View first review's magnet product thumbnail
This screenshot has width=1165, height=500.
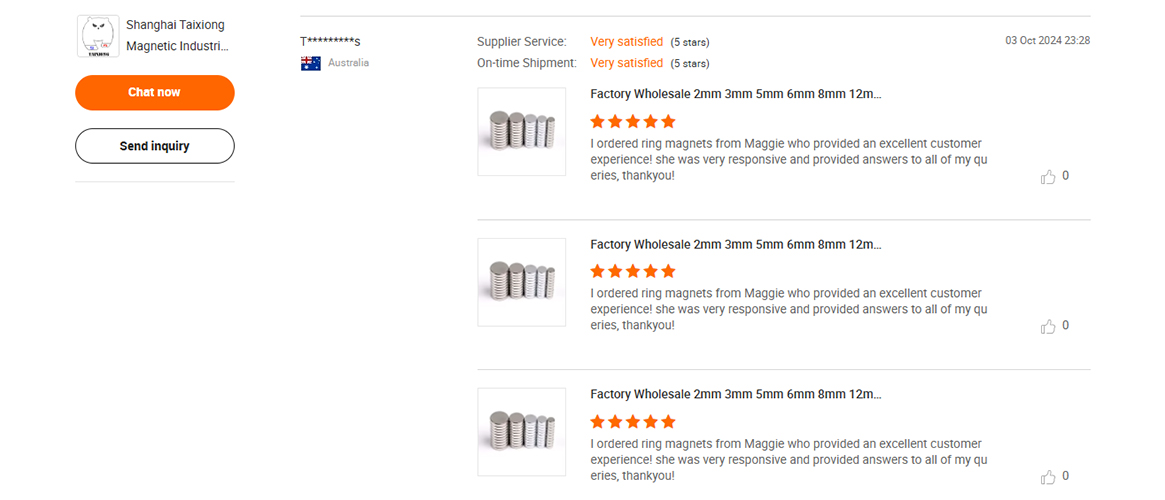pos(522,132)
